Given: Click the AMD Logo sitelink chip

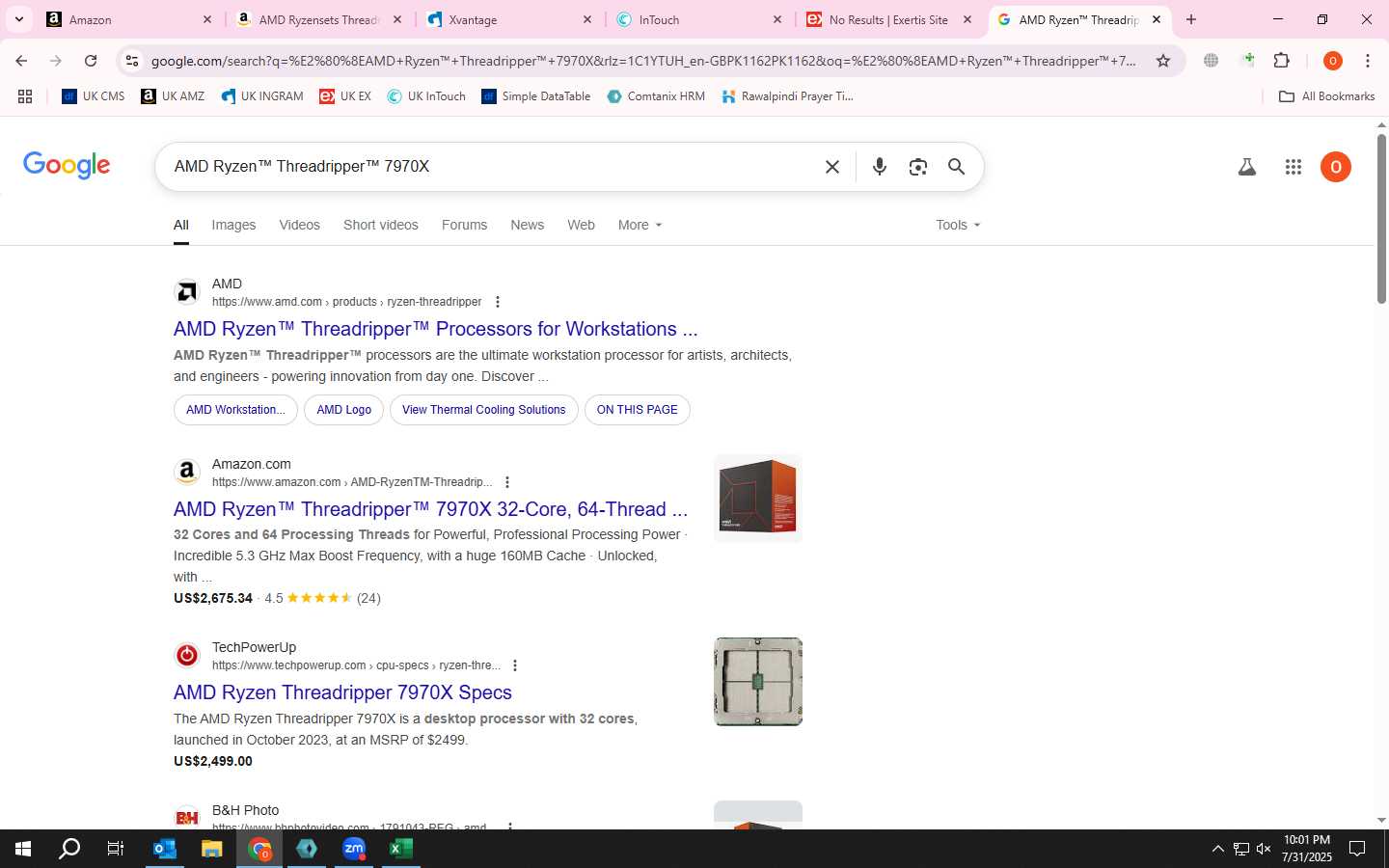Looking at the screenshot, I should pos(344,410).
